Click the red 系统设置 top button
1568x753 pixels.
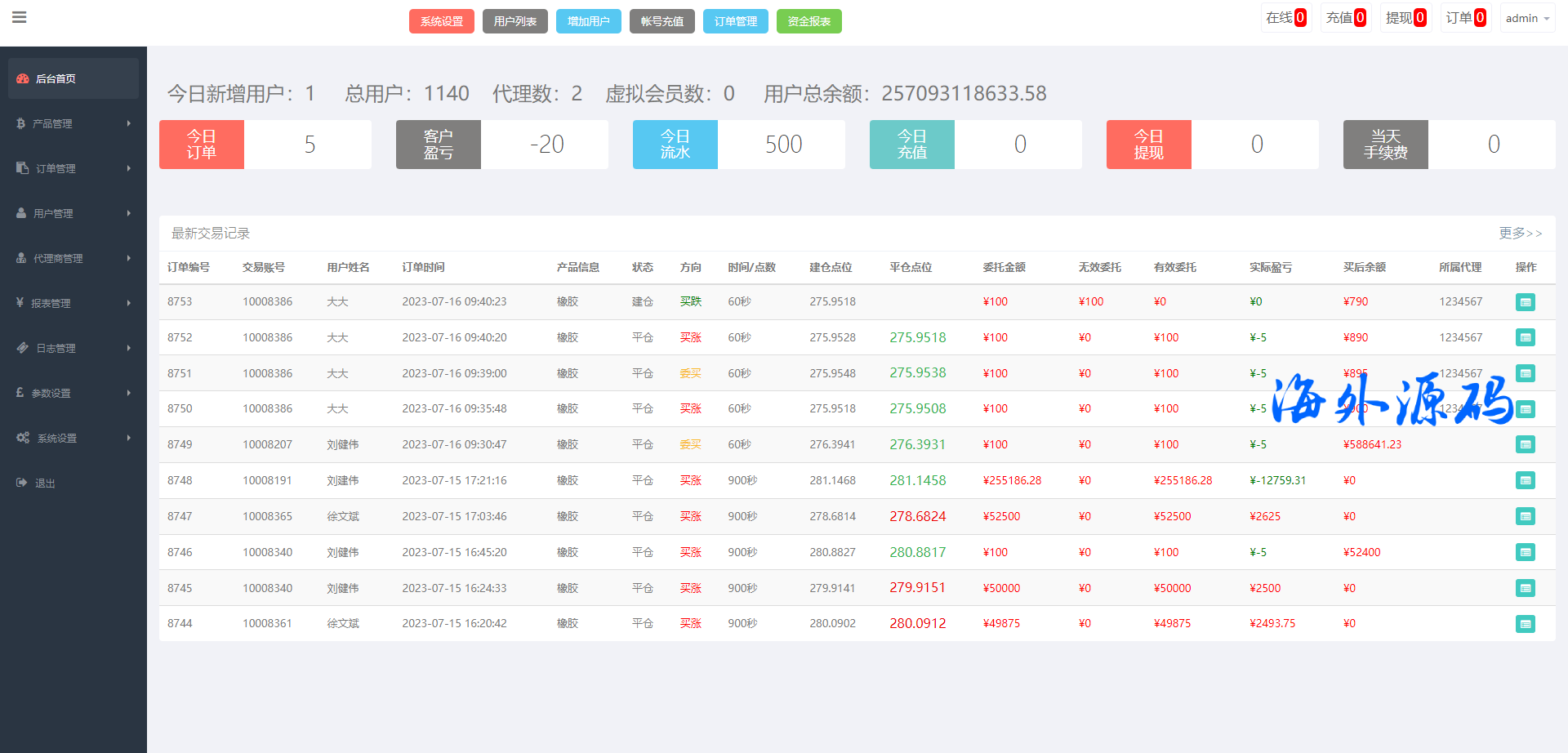(441, 21)
